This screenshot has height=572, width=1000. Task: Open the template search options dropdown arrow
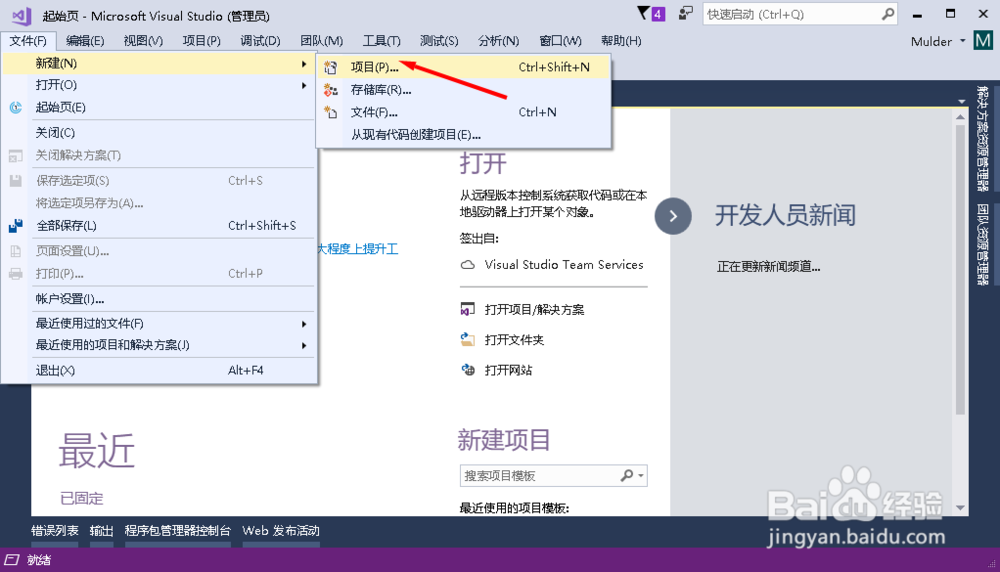(x=641, y=476)
